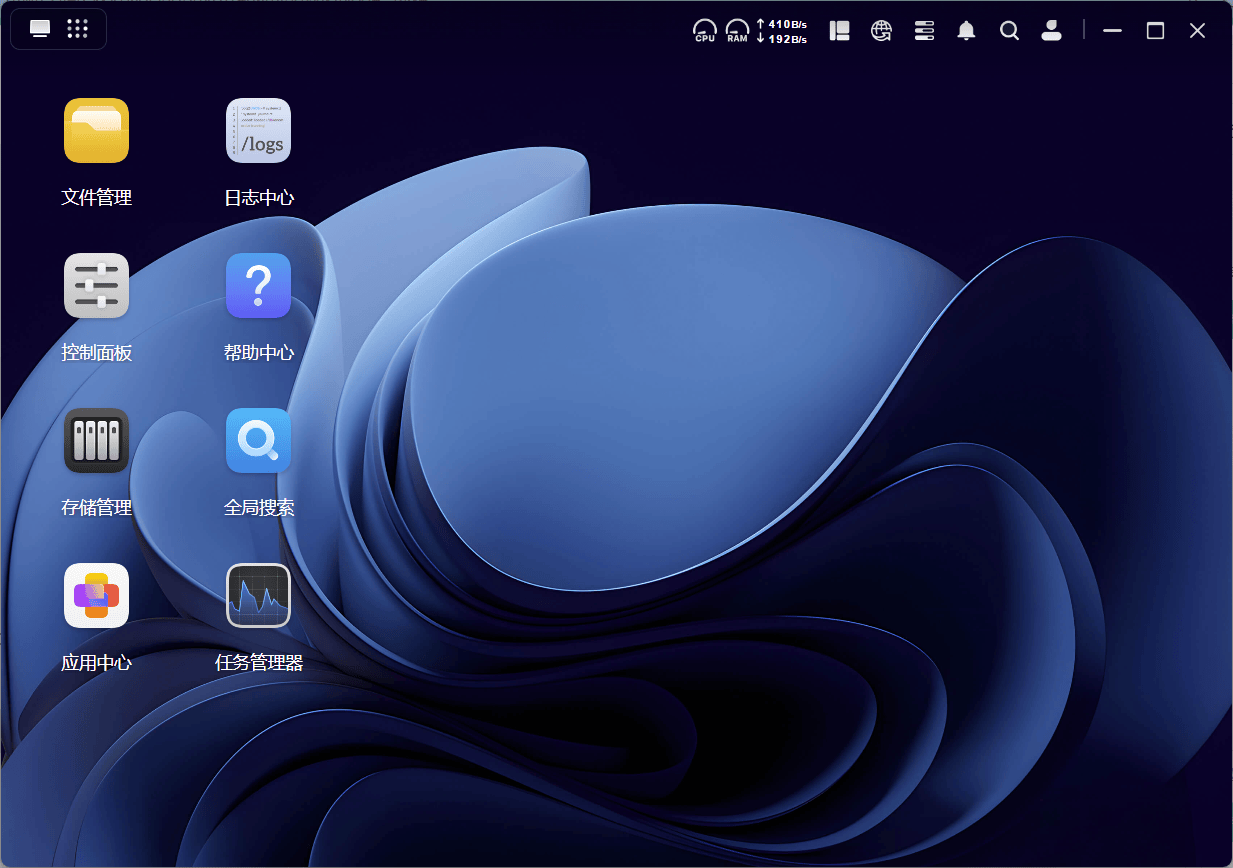Click the CPU usage gauge
The height and width of the screenshot is (868, 1233).
click(705, 31)
